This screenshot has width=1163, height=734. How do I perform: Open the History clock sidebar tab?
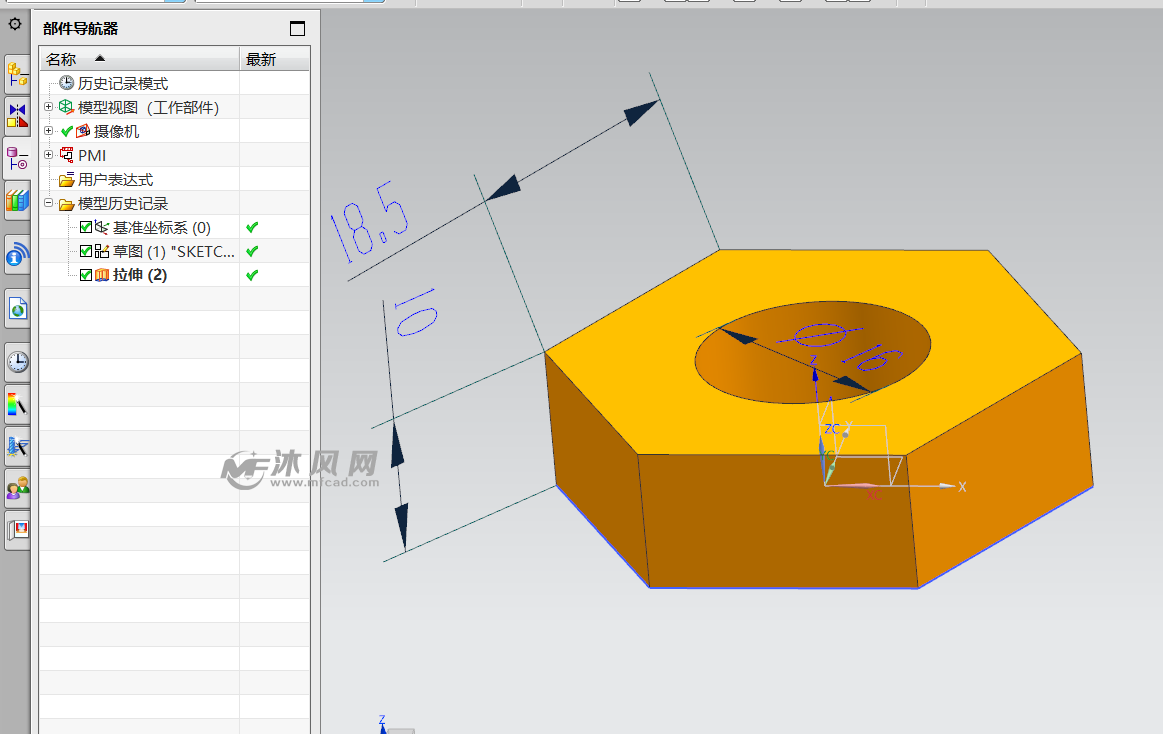17,362
